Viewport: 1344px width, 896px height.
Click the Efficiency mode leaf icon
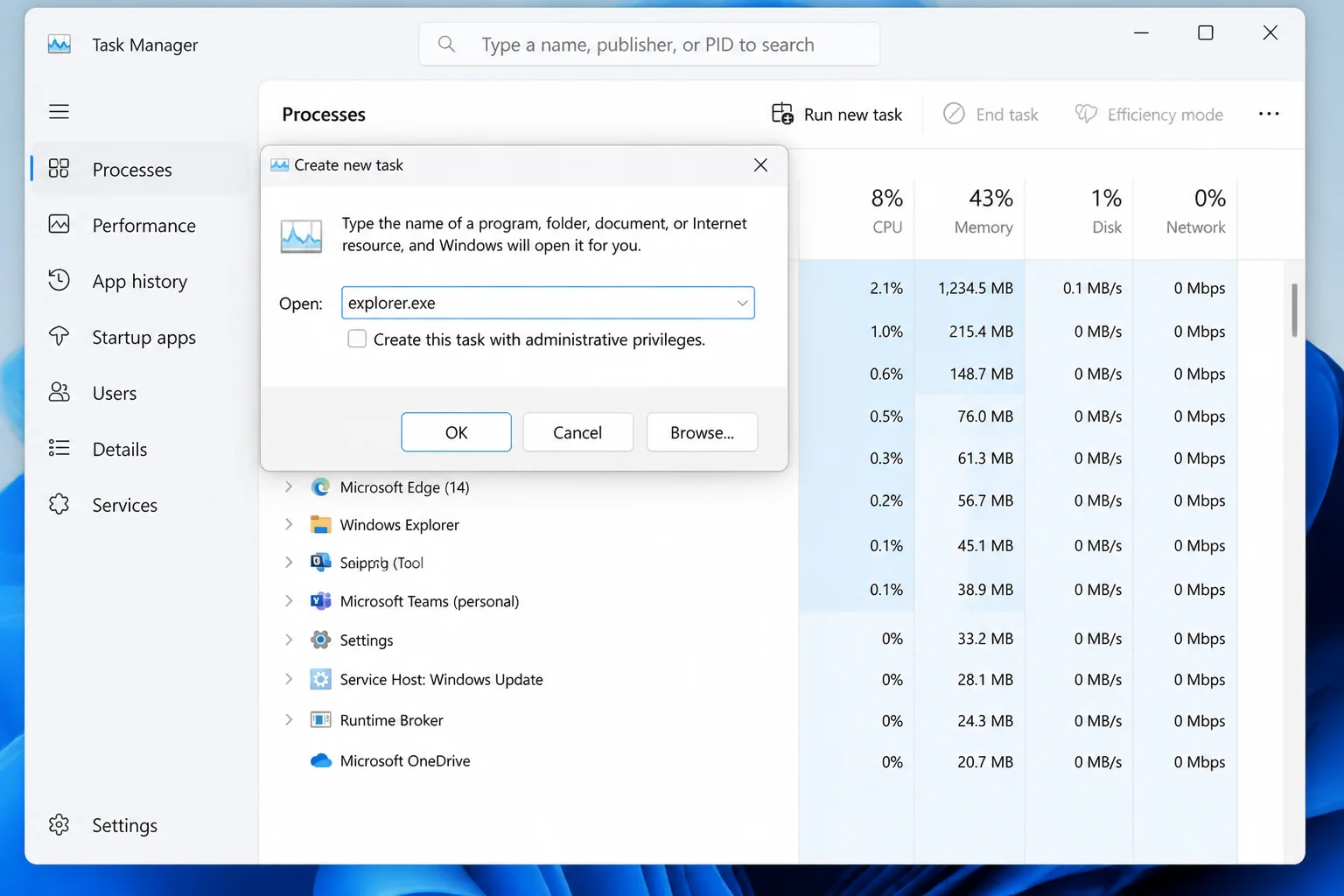[x=1086, y=114]
